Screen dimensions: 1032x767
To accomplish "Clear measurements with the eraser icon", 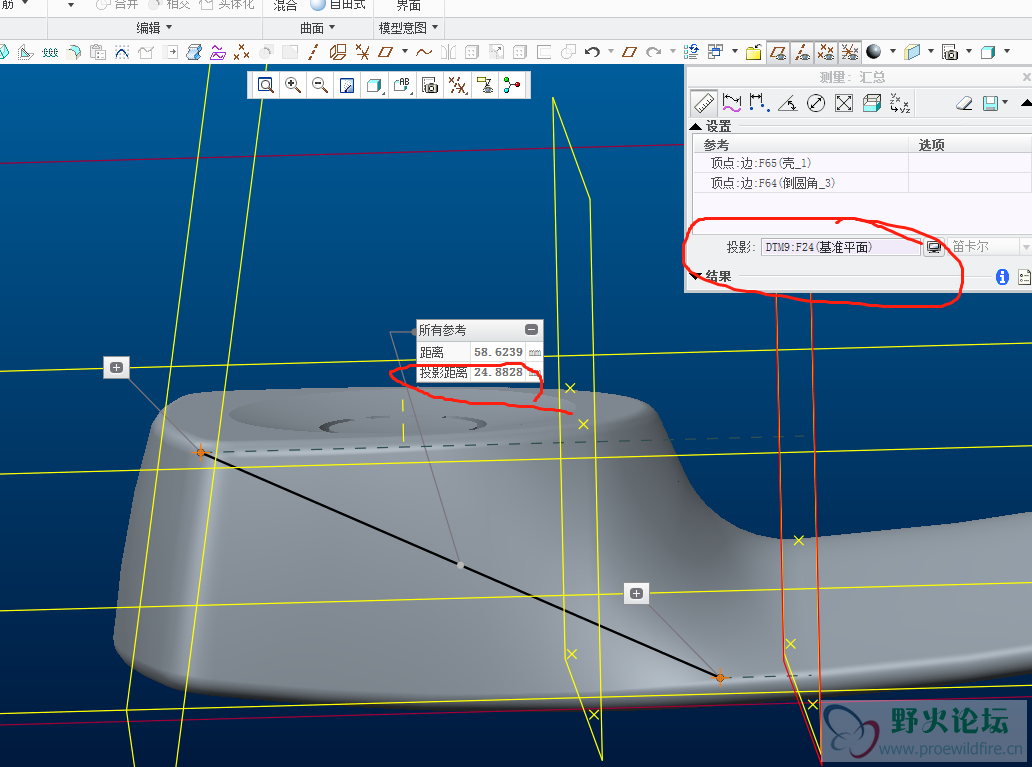I will click(964, 103).
